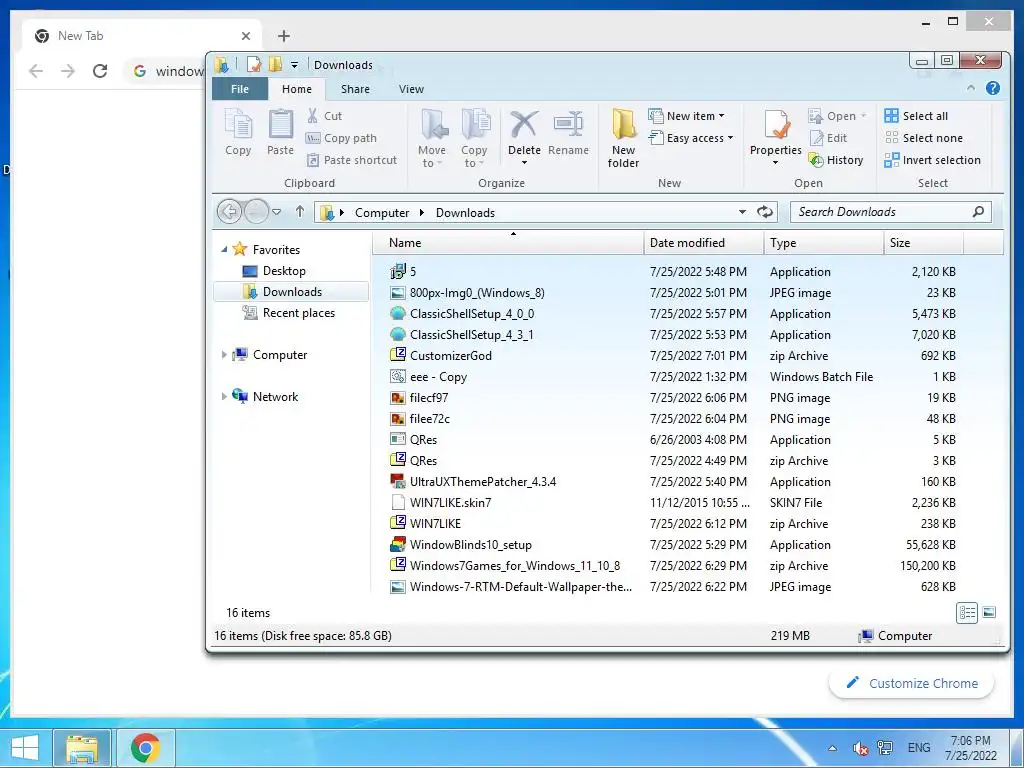Open file History
This screenshot has height=768, width=1024.
(x=836, y=160)
